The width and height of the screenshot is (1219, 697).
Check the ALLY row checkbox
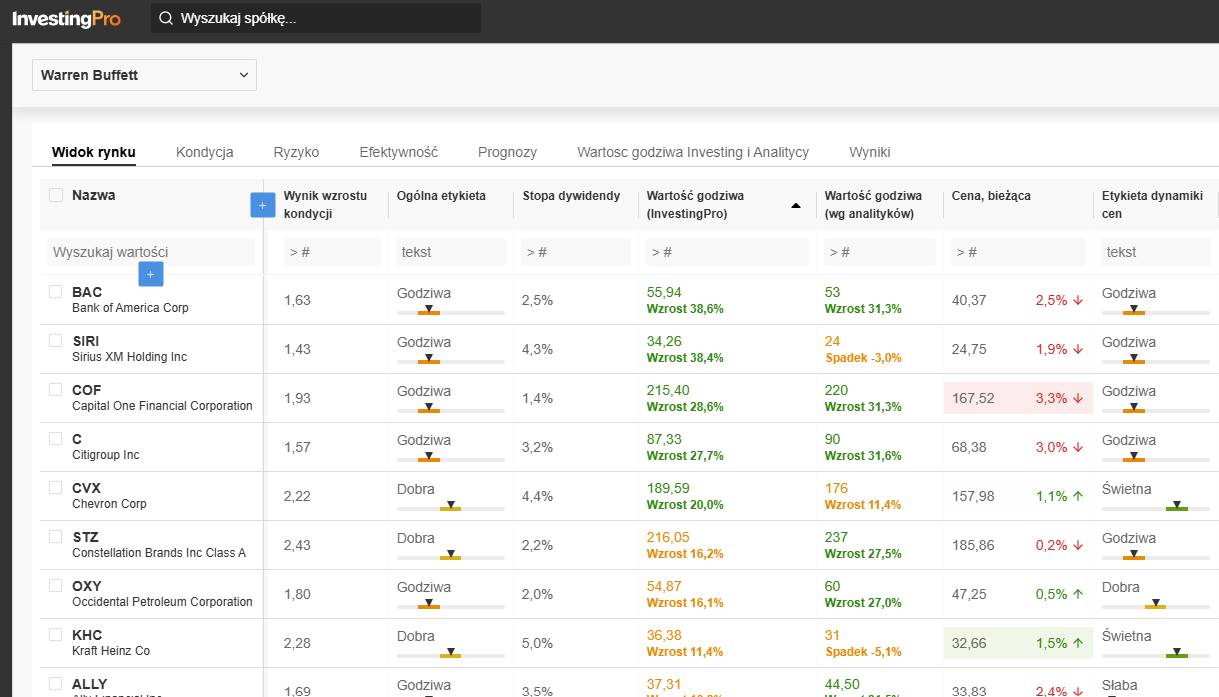(x=56, y=684)
